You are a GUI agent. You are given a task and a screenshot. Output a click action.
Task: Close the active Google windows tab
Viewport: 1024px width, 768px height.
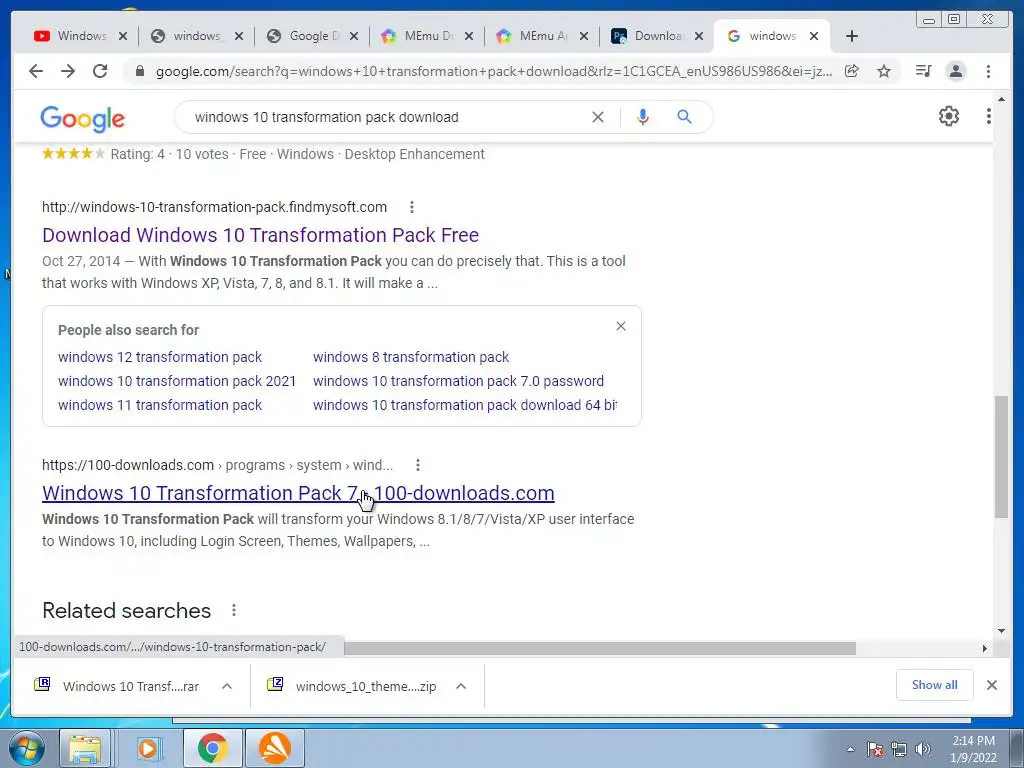point(814,36)
